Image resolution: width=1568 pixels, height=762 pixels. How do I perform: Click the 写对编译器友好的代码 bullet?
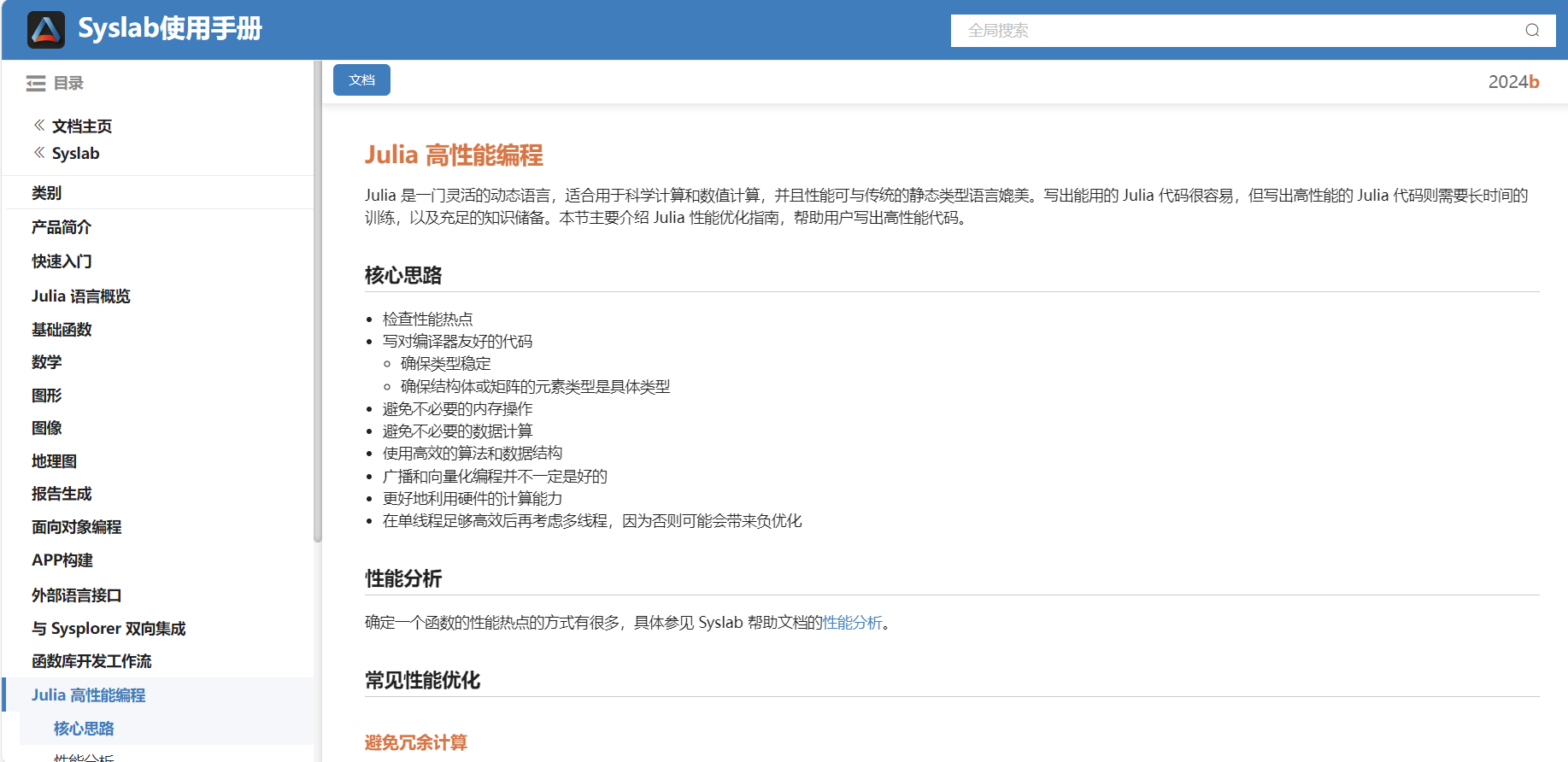click(457, 342)
